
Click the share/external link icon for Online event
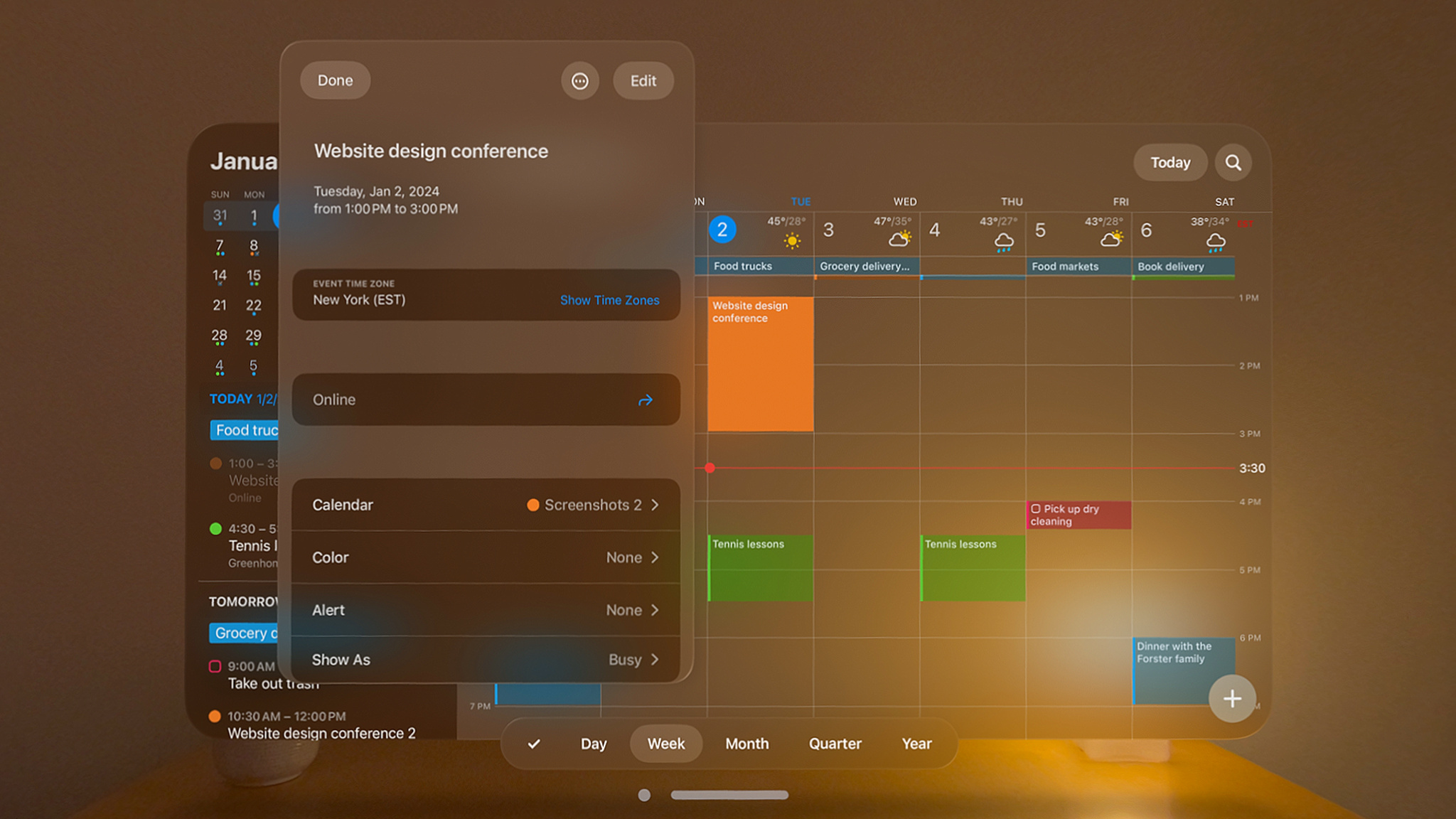[x=646, y=400]
